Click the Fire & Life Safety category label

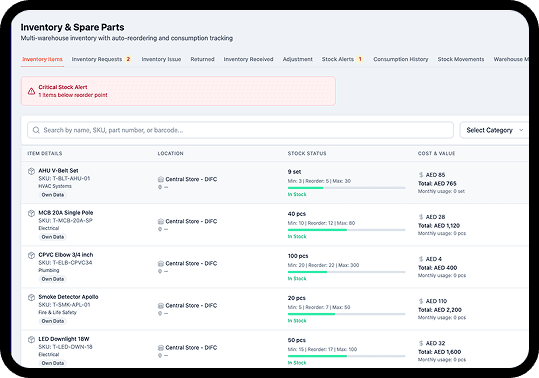57,312
